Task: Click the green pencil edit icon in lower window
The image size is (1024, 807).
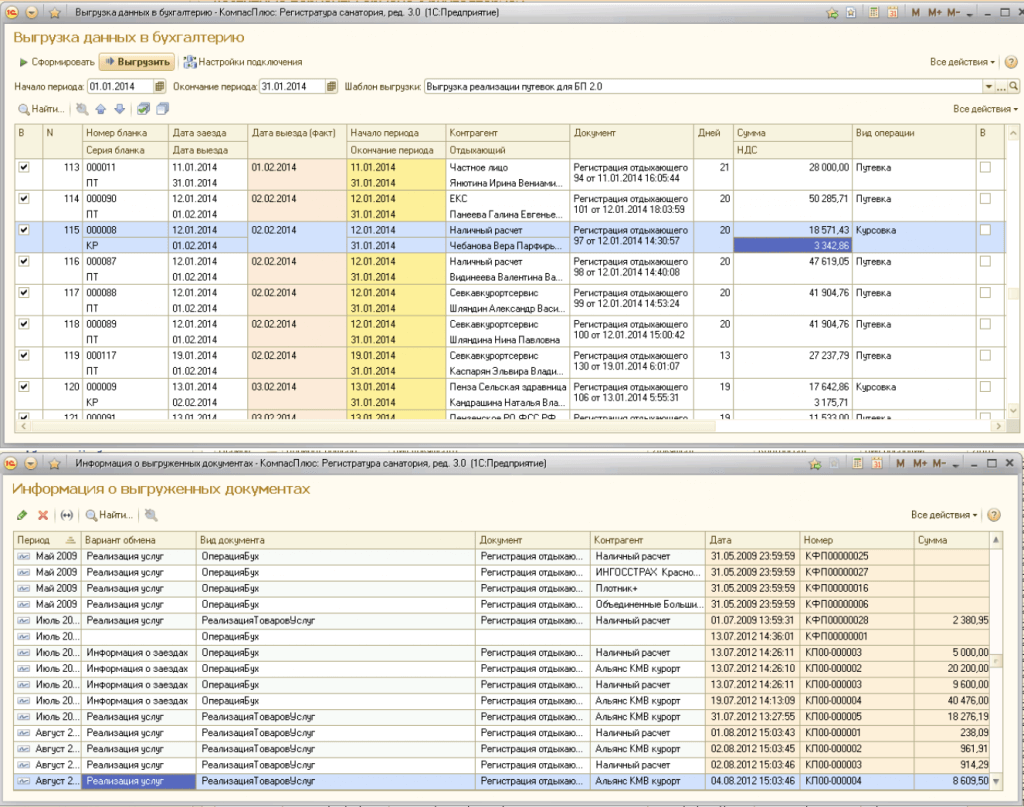Action: point(22,515)
